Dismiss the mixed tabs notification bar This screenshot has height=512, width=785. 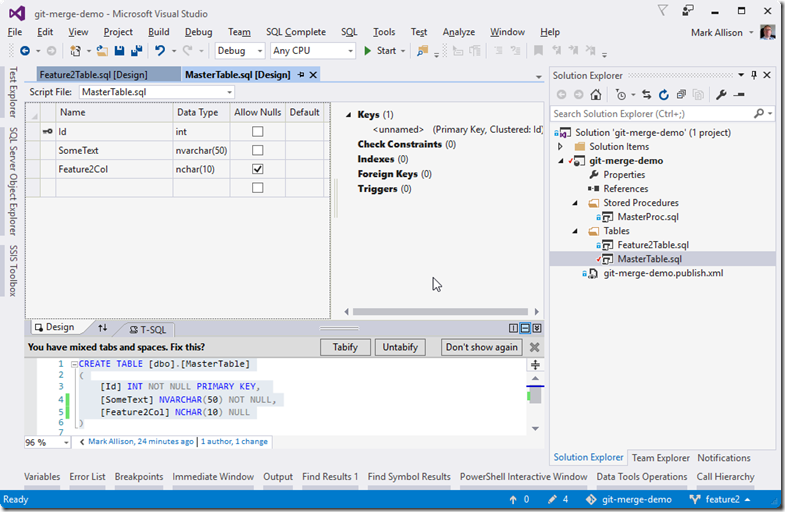[x=535, y=347]
